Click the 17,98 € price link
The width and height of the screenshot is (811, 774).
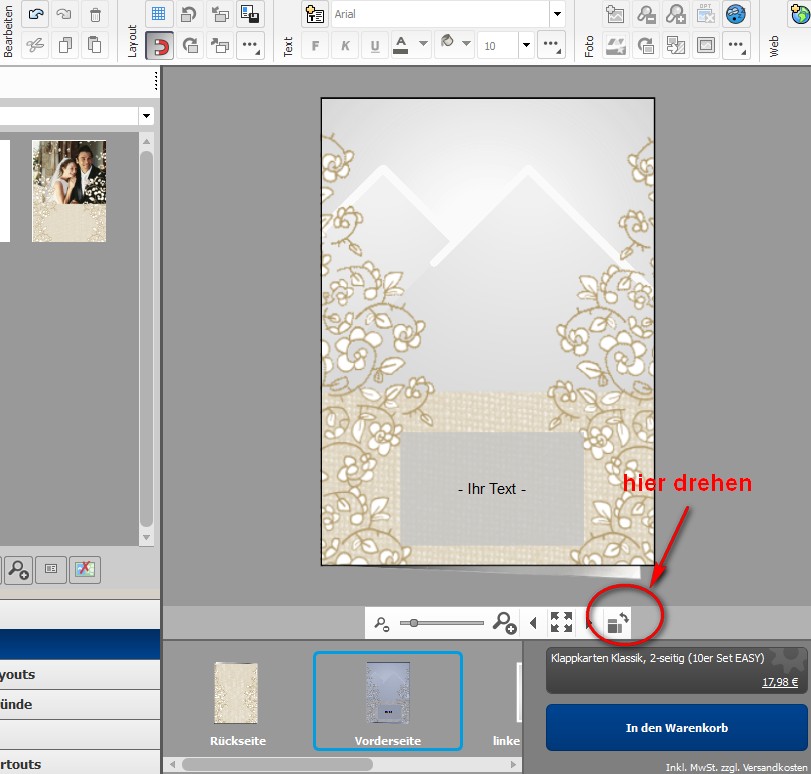click(x=780, y=682)
